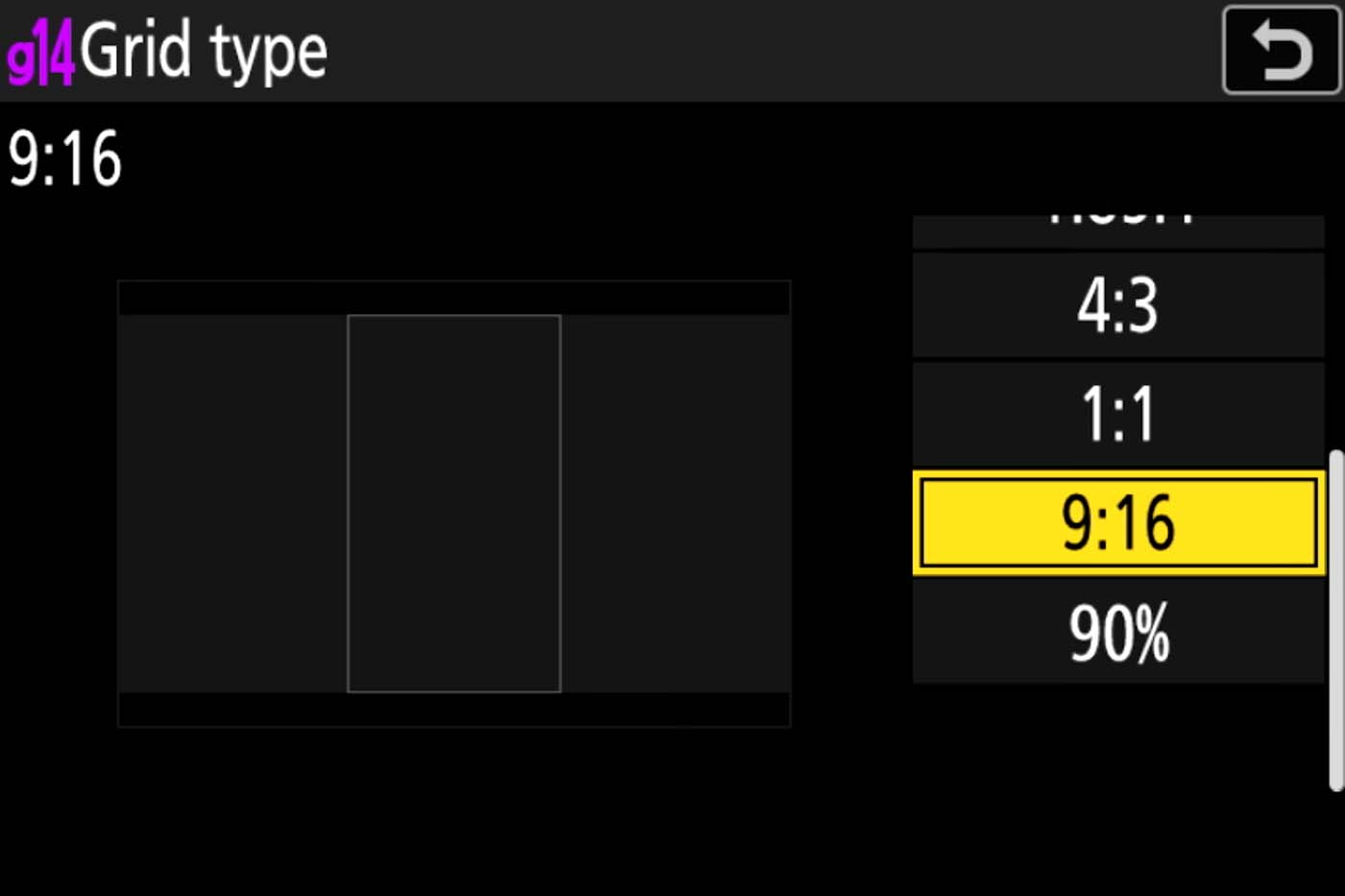
Task: Click the top black bar of the preview
Action: tap(453, 298)
